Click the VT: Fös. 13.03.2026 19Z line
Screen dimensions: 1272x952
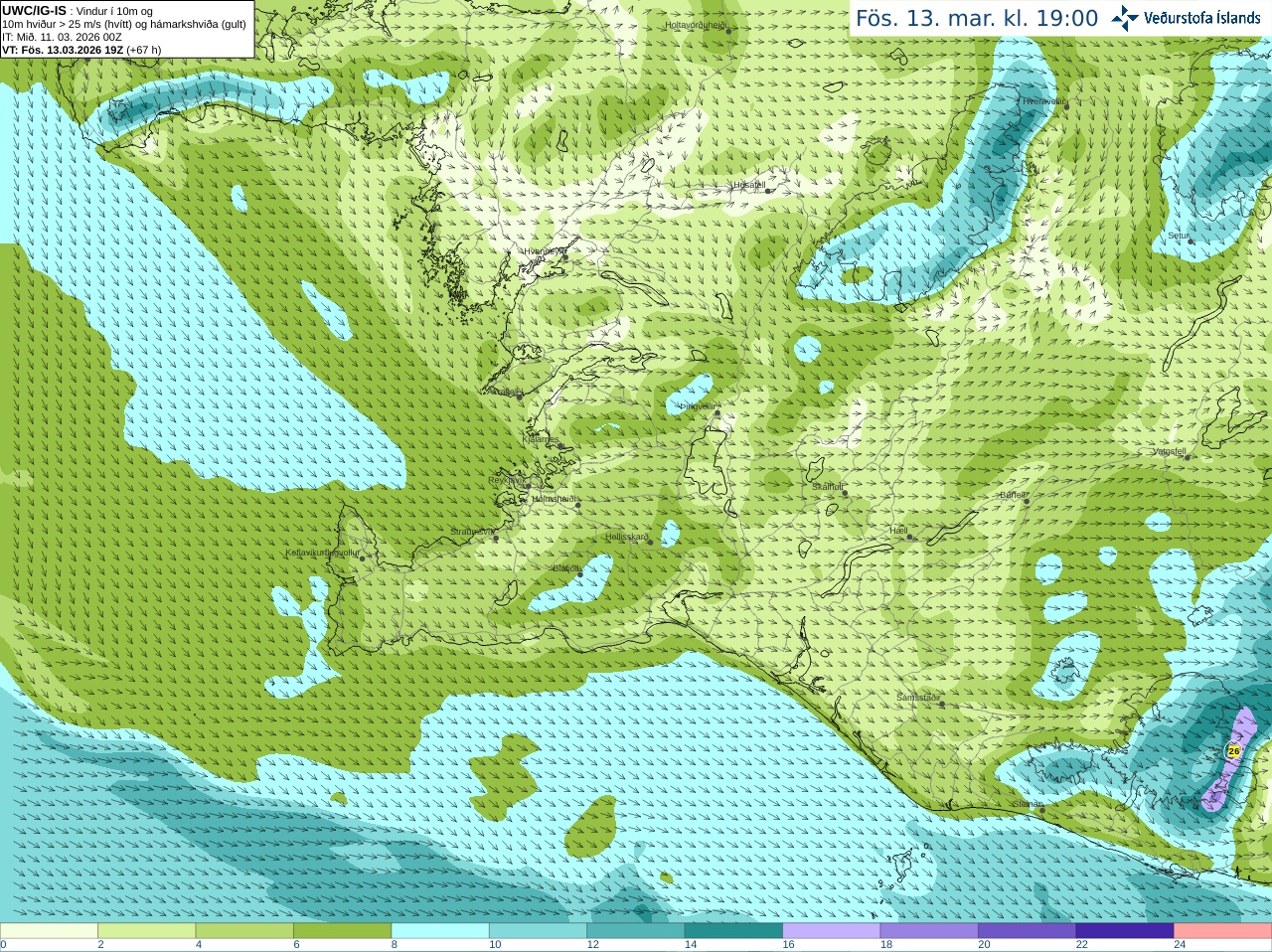point(81,50)
